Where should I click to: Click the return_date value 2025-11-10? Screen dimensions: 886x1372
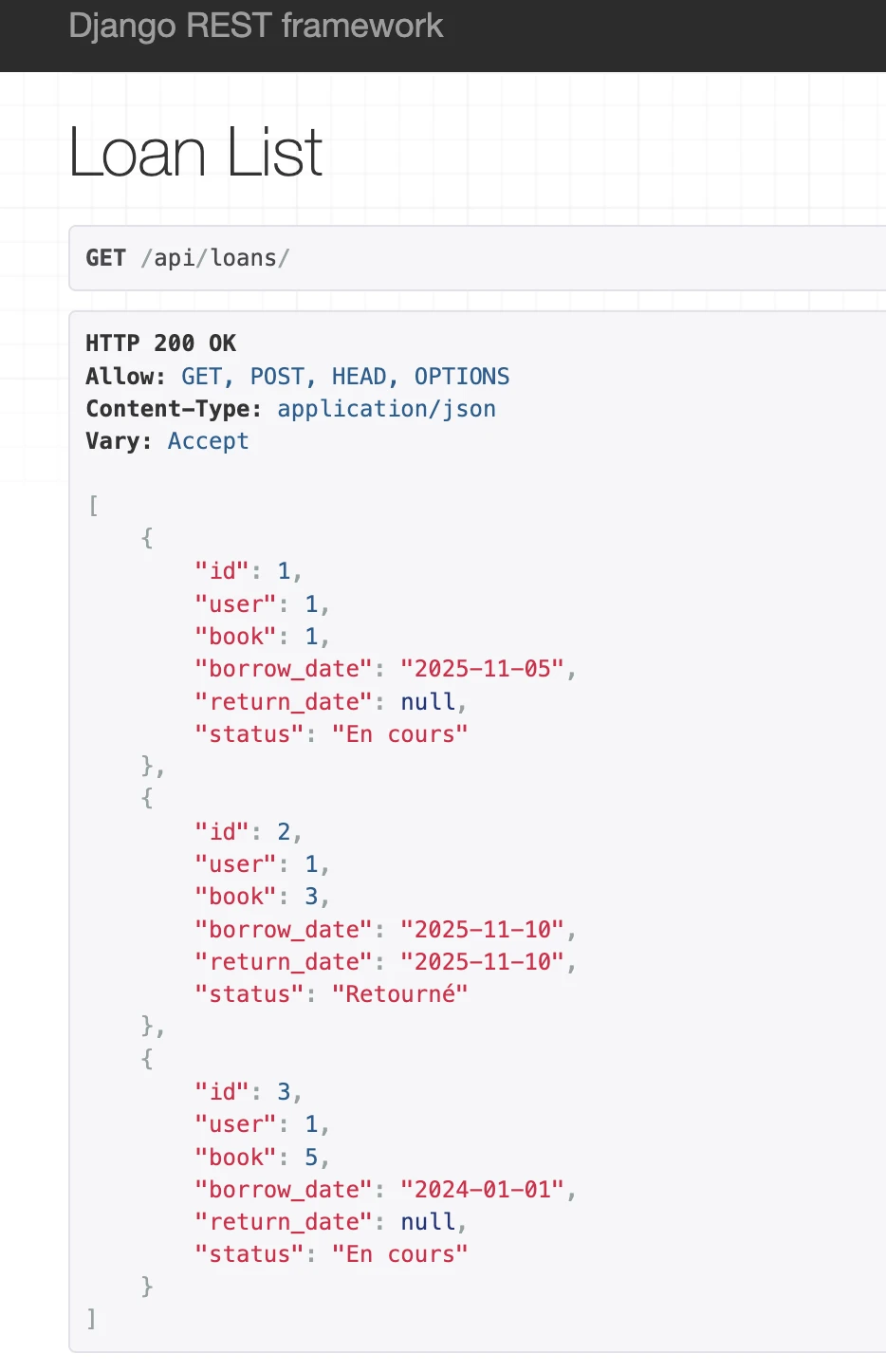(483, 962)
